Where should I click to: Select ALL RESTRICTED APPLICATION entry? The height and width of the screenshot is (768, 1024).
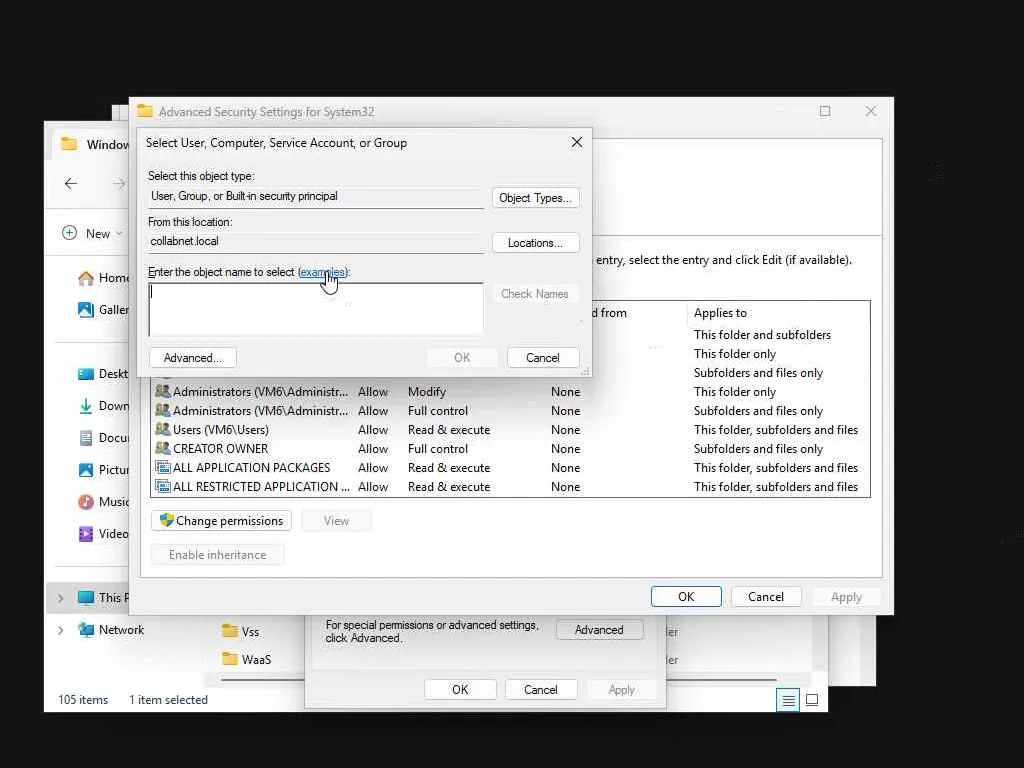pyautogui.click(x=510, y=487)
